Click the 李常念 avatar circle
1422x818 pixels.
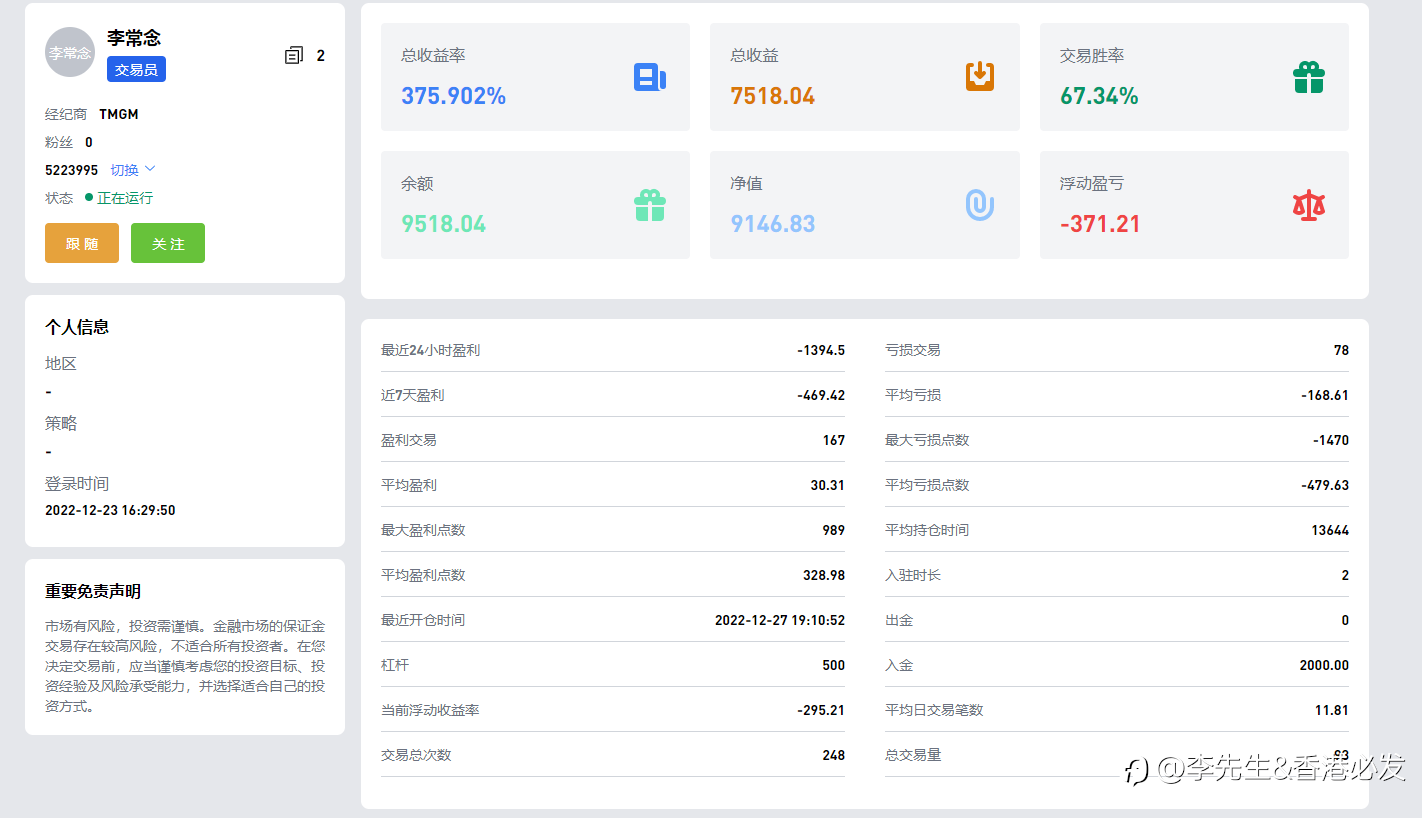(70, 52)
